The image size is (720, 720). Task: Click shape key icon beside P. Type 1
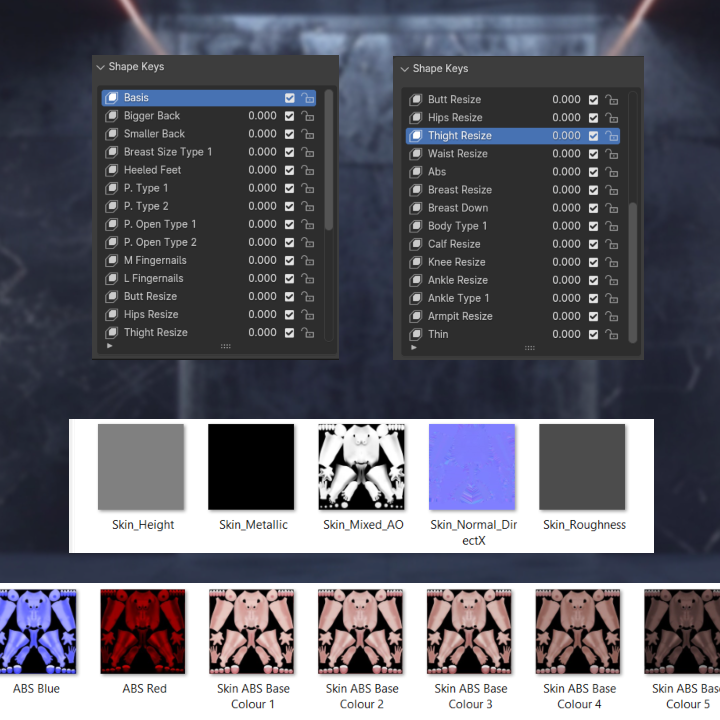112,188
